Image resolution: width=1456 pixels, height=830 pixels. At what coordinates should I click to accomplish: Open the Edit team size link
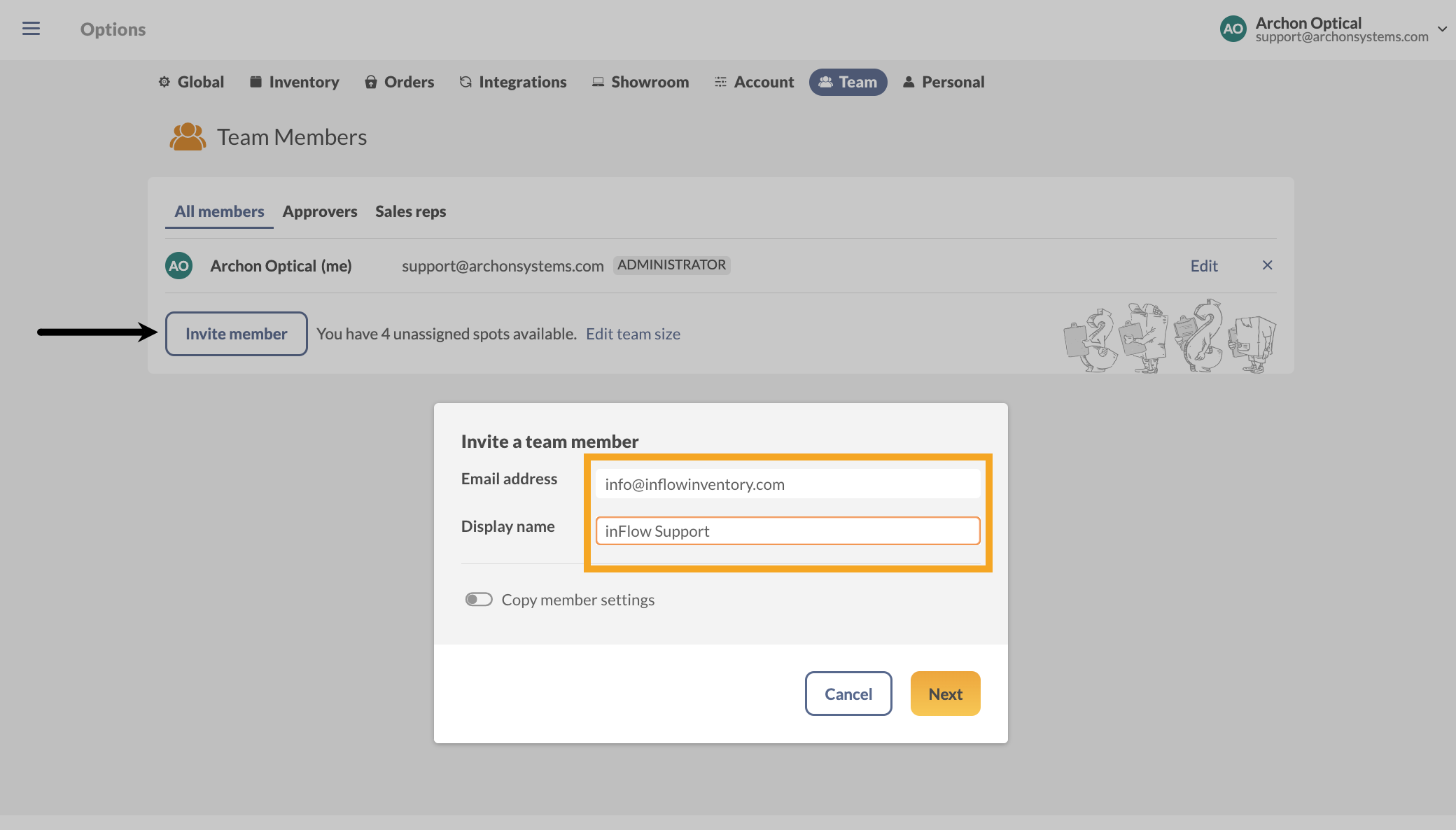[633, 334]
